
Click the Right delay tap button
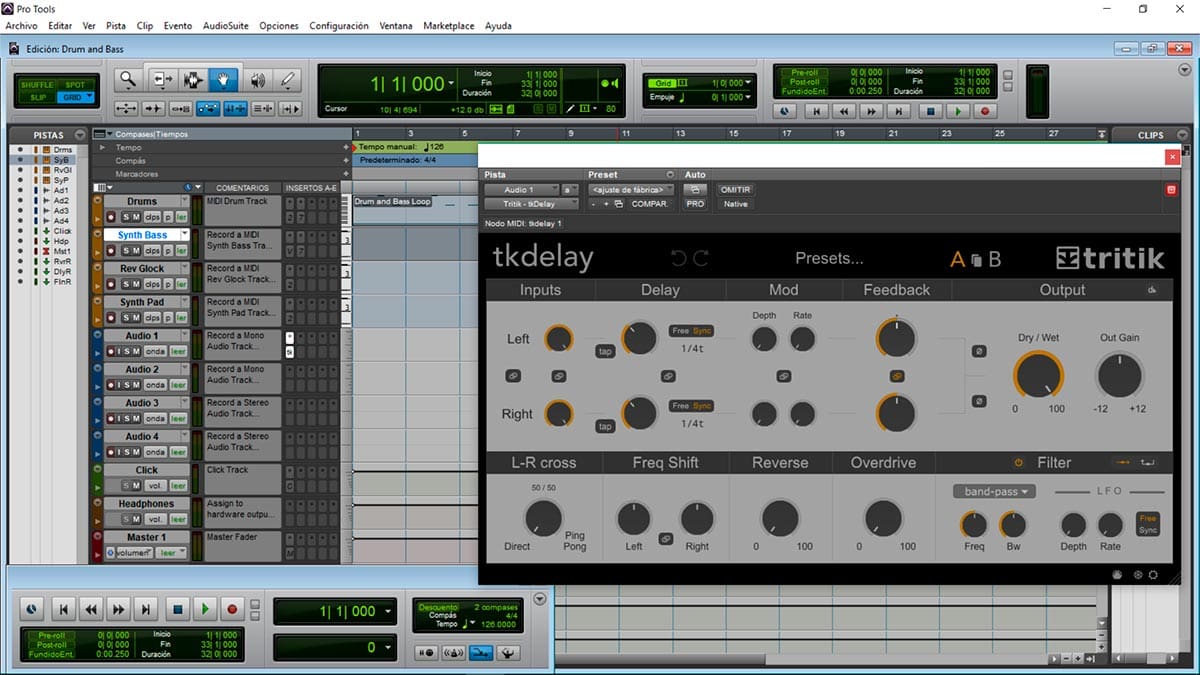pyautogui.click(x=605, y=426)
